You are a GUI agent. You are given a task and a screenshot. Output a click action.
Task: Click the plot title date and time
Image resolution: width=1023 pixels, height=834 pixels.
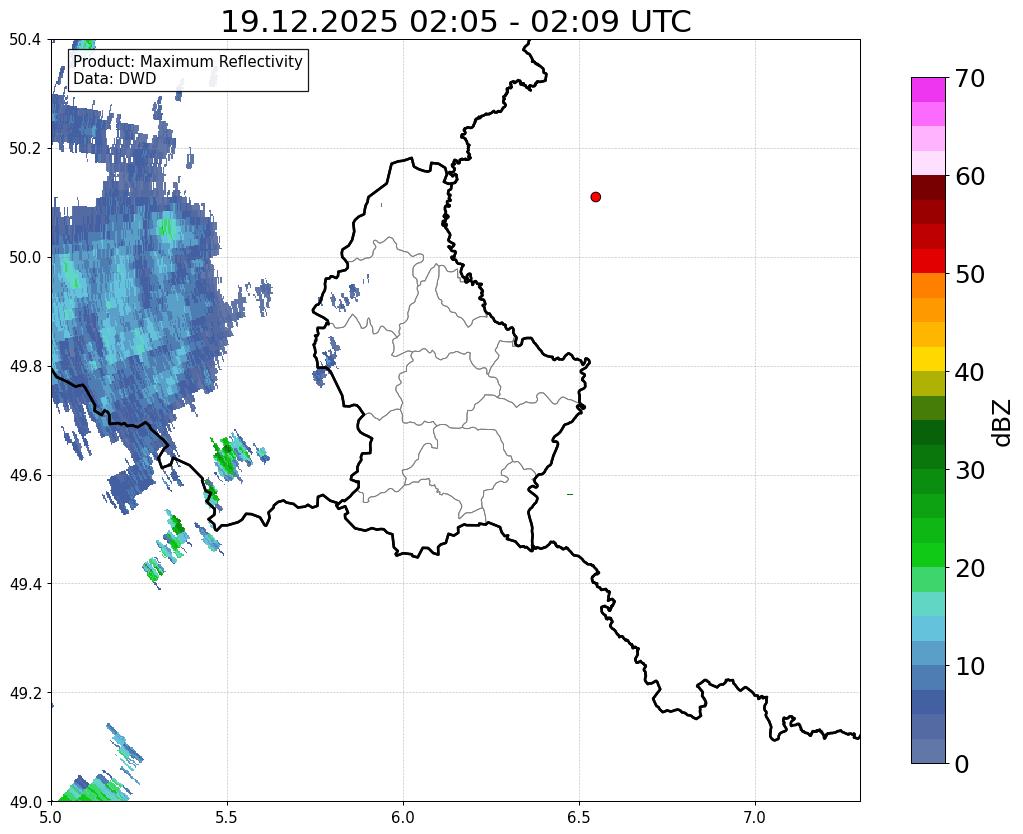(456, 22)
